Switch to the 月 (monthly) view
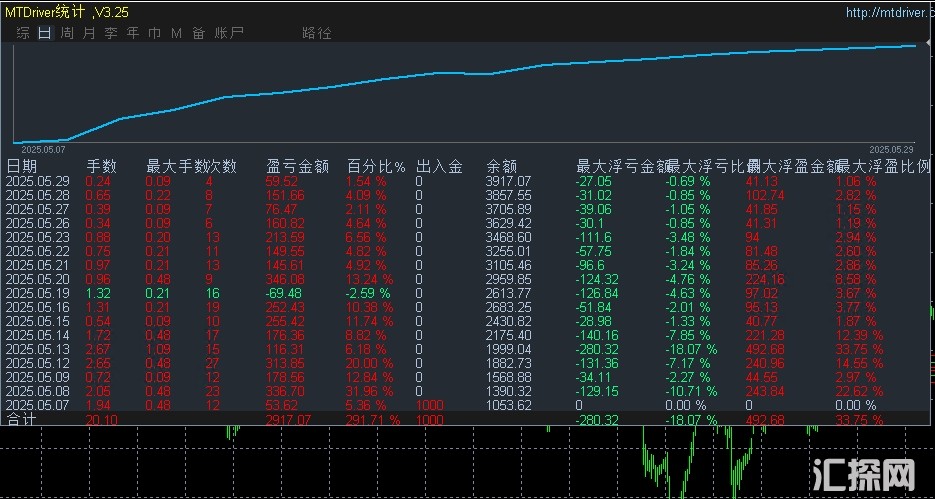 88,33
